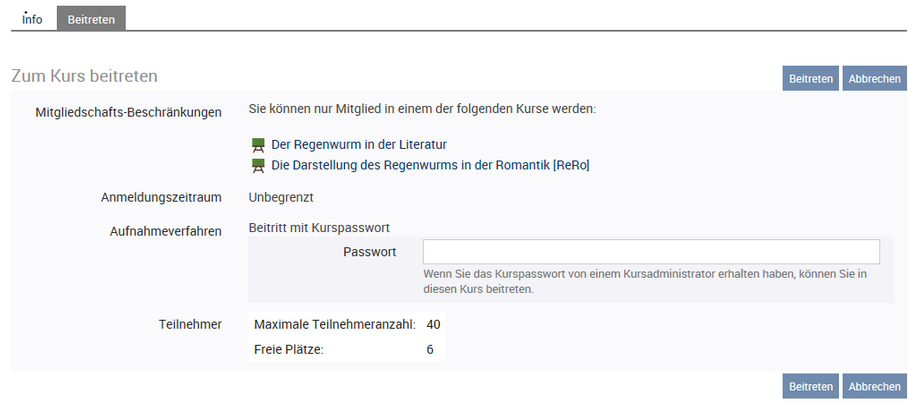
Task: Click the Mitgliedschafts-Beschränkungen label
Action: (x=128, y=112)
